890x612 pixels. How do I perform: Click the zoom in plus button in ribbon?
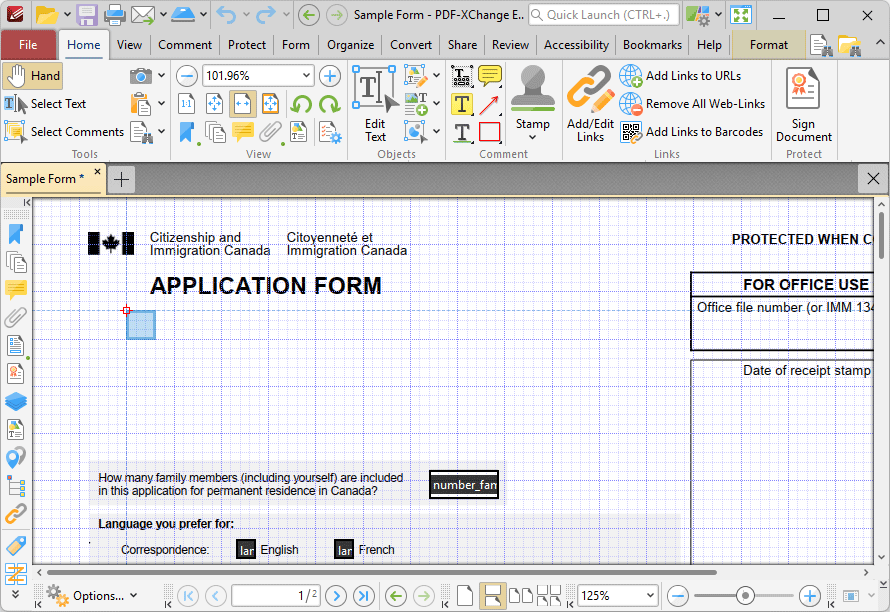(x=329, y=76)
